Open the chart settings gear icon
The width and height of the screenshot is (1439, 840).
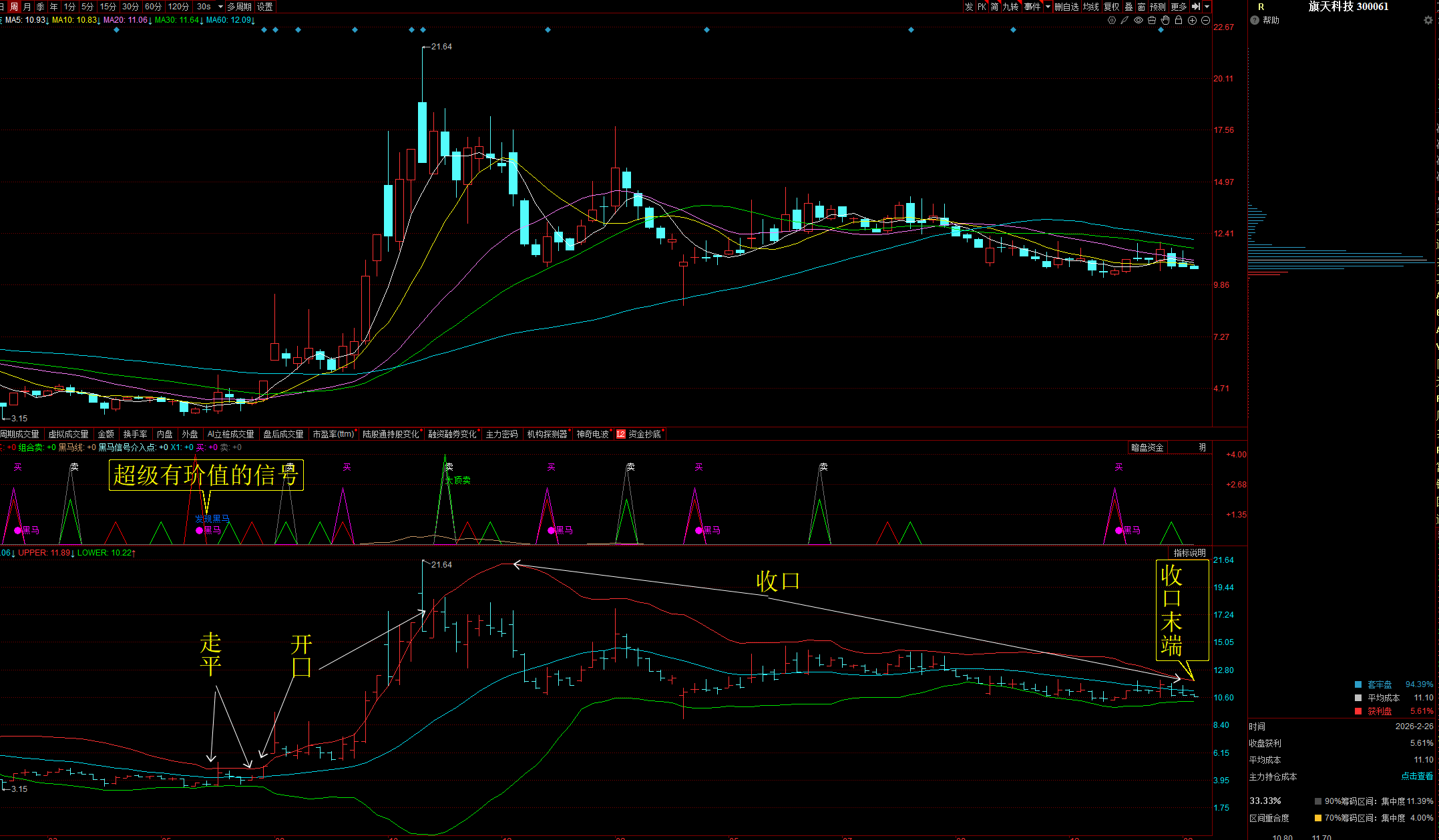click(1112, 20)
